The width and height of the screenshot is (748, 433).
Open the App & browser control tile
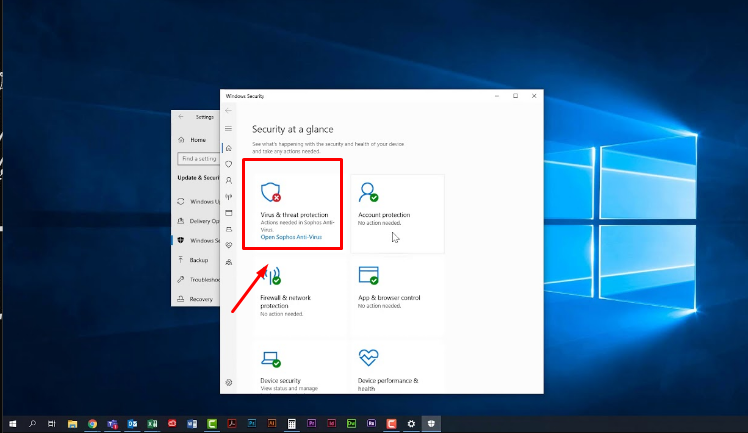(397, 296)
